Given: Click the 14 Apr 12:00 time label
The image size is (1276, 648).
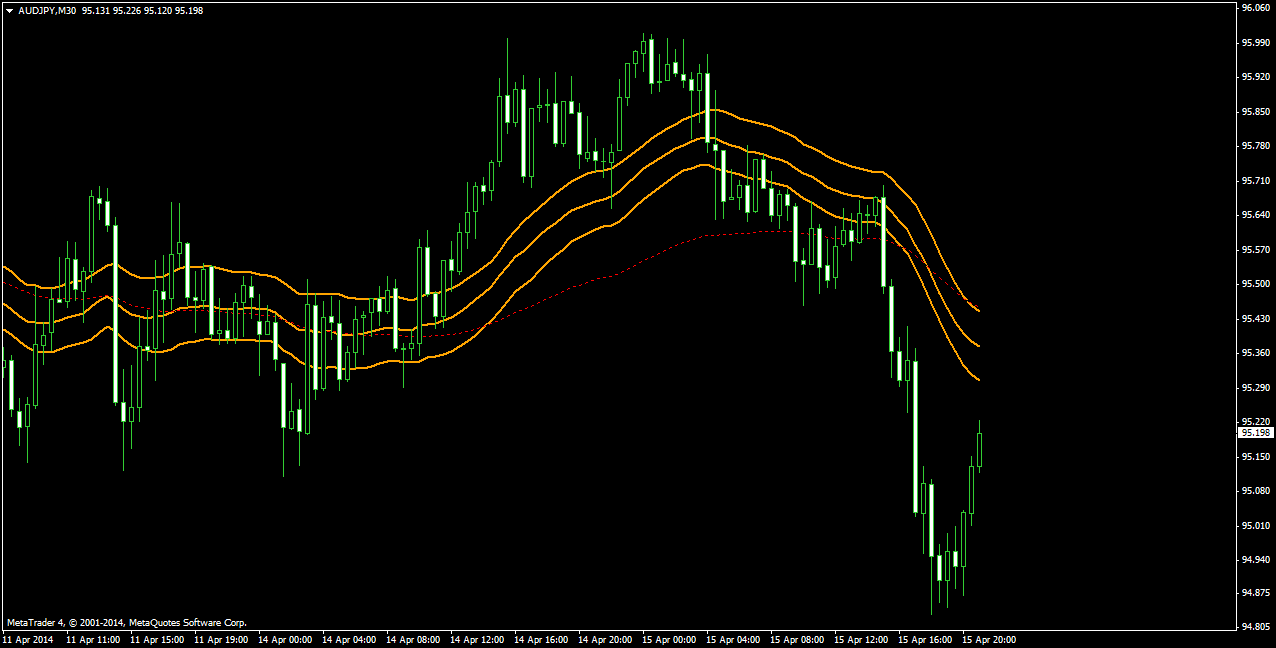Looking at the screenshot, I should pyautogui.click(x=478, y=639).
